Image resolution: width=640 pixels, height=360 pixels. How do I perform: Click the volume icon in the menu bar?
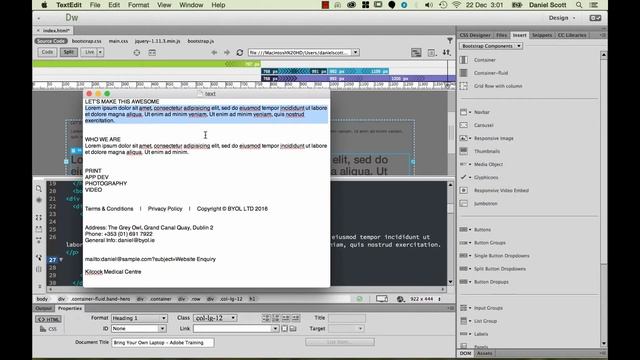coord(429,5)
